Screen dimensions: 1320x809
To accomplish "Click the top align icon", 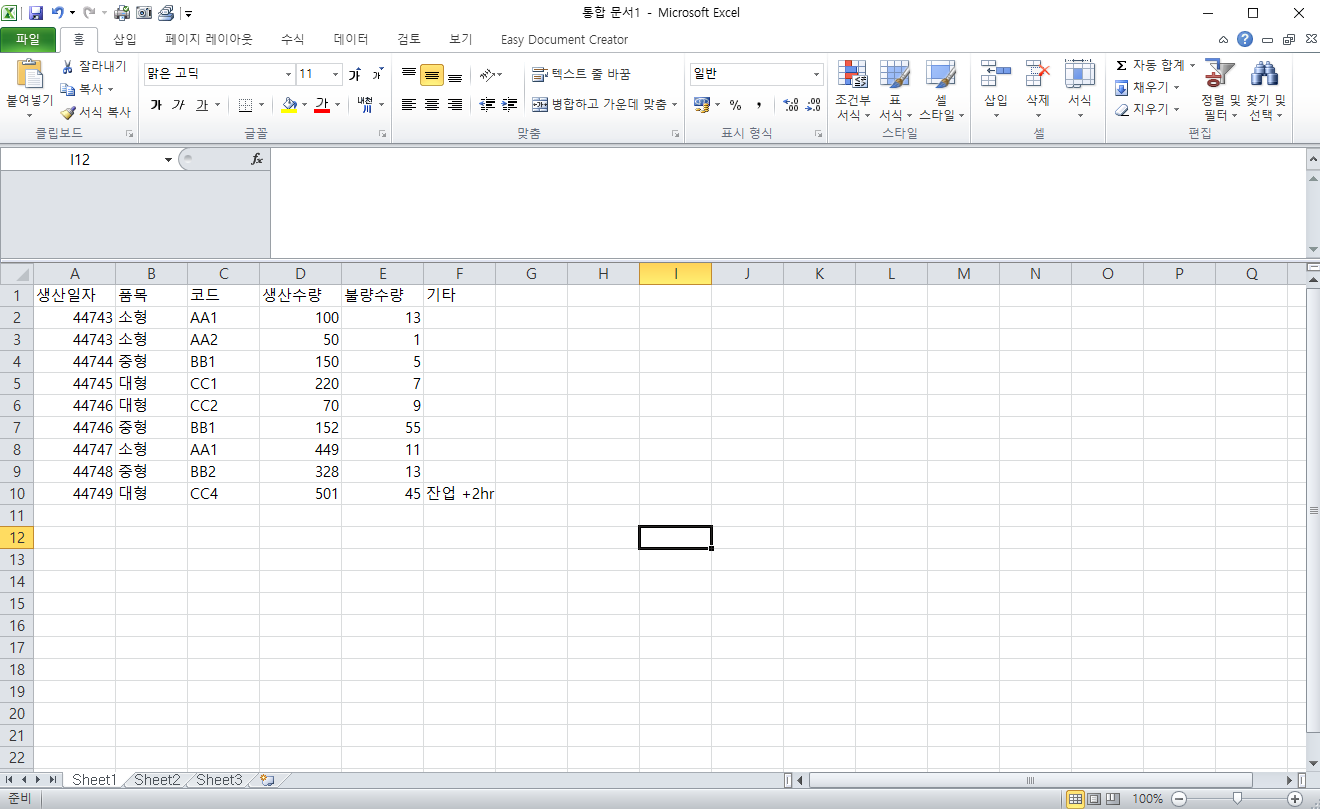I will point(408,74).
